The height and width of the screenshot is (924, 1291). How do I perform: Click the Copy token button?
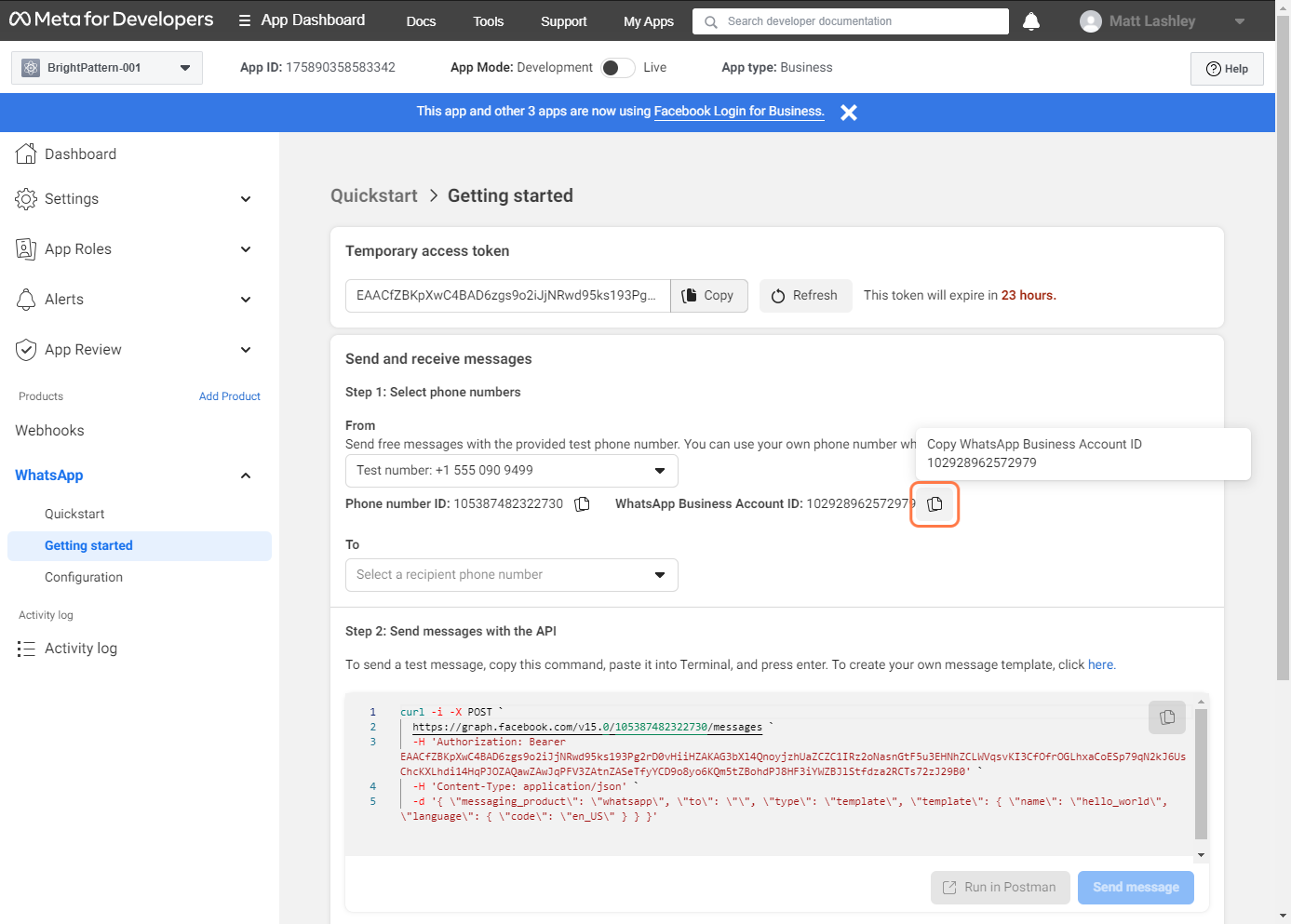(x=709, y=295)
